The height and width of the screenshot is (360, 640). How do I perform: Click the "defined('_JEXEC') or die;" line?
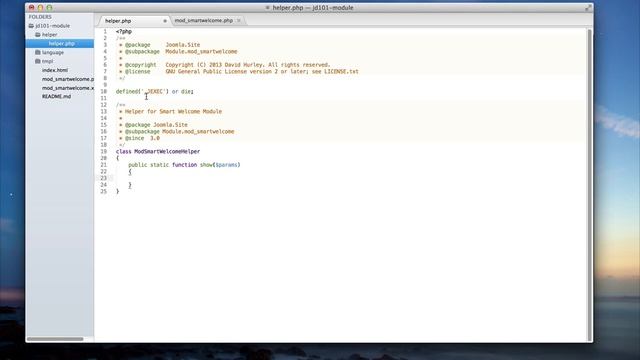click(155, 91)
